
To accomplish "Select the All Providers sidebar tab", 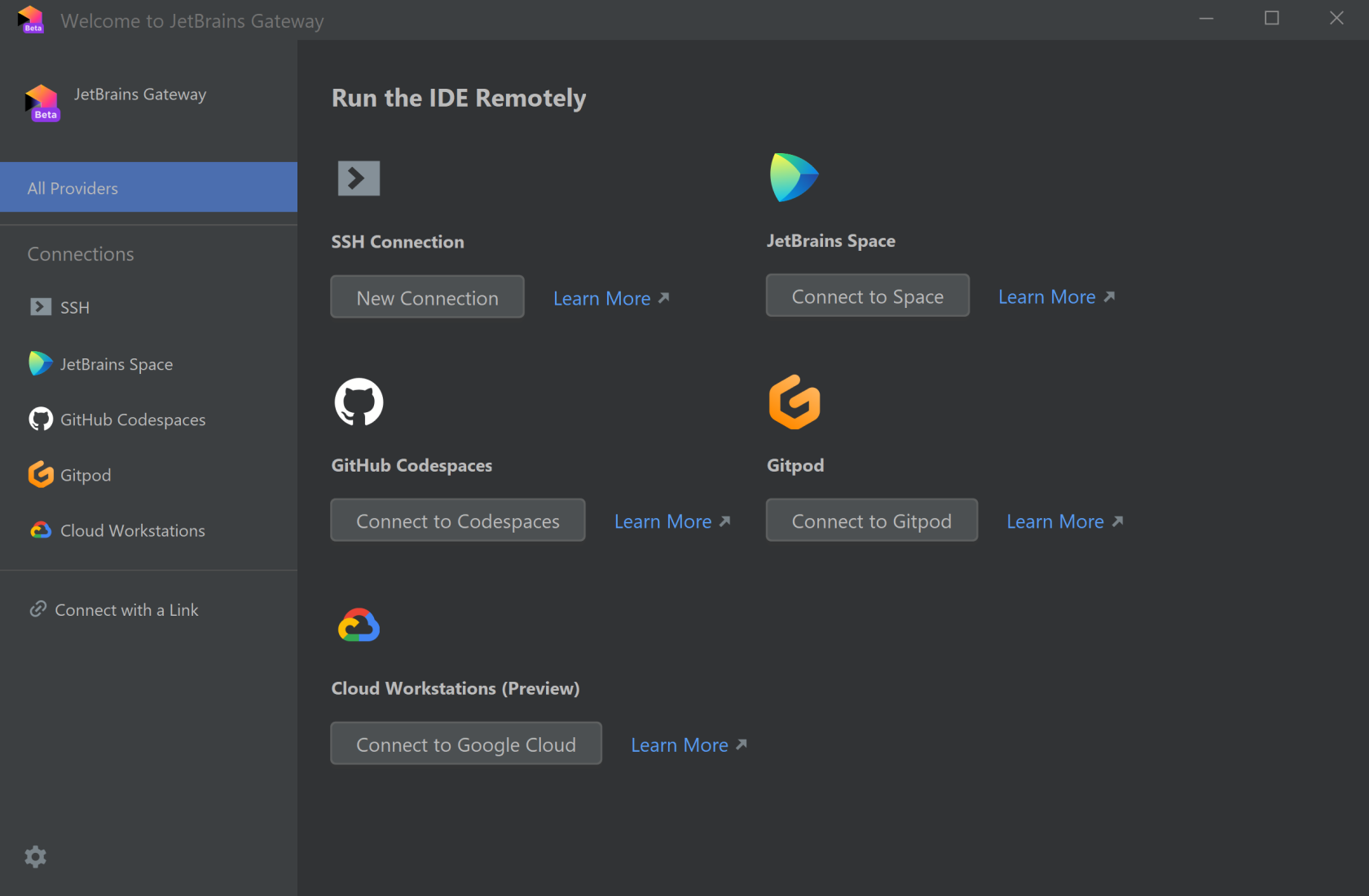I will [x=148, y=188].
